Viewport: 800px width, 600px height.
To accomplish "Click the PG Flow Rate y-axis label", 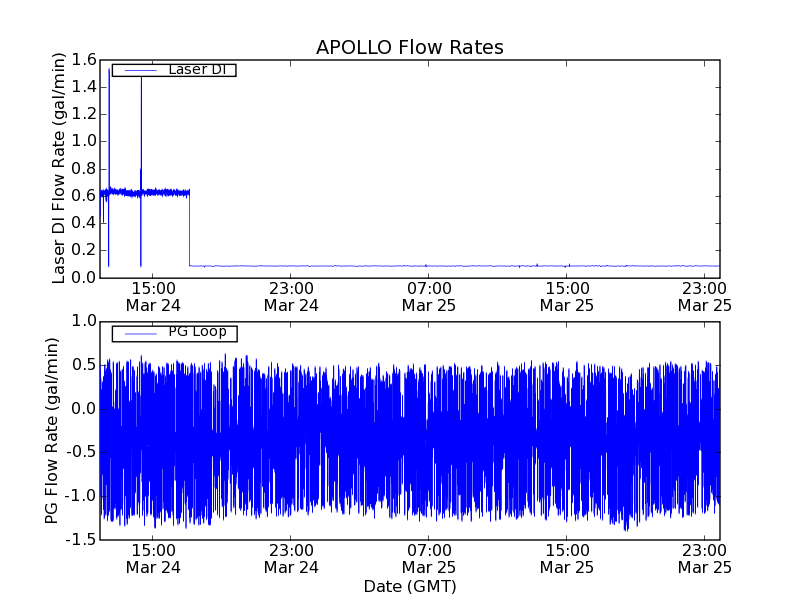I will point(52,430).
